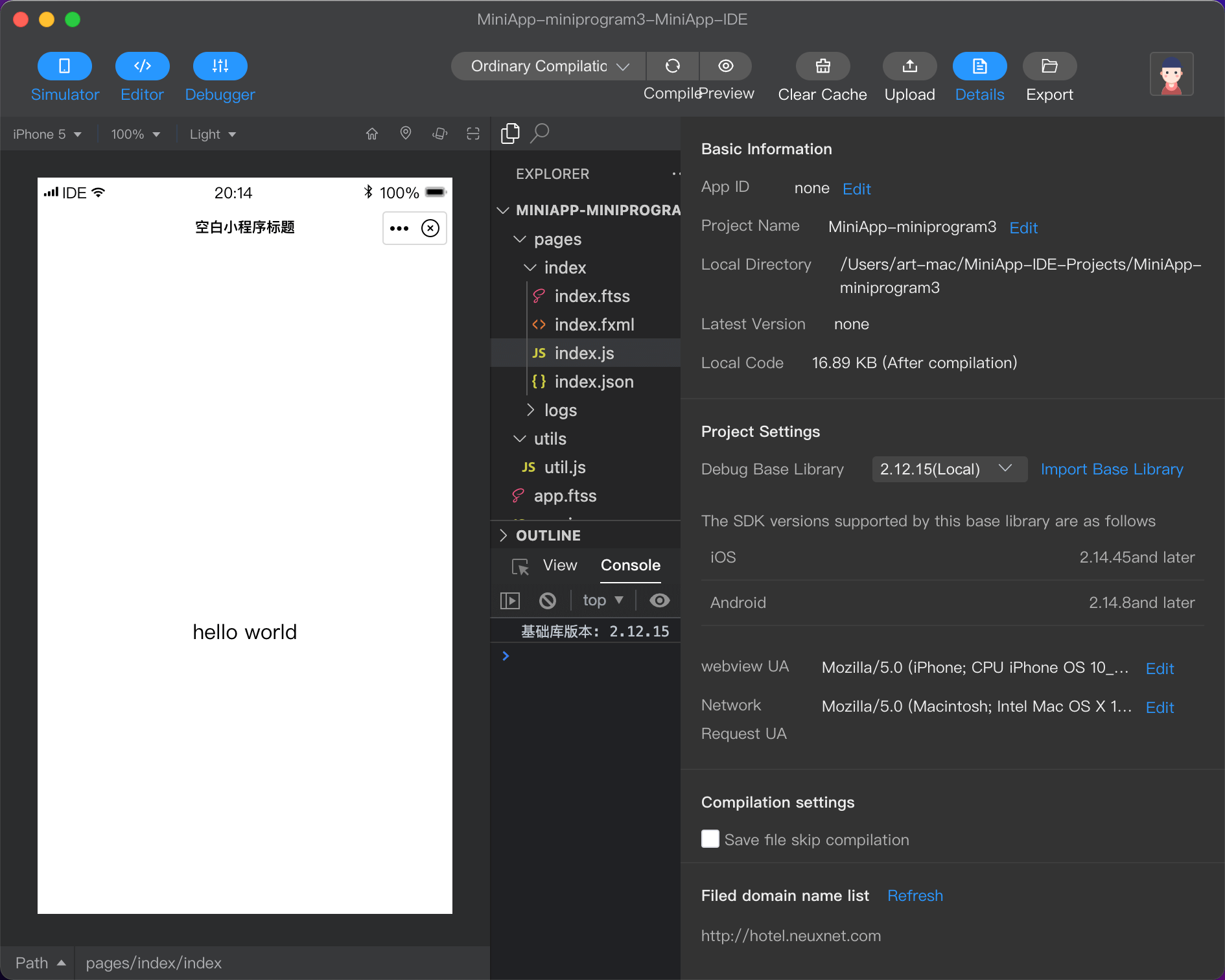Click Refresh for filed domain list

915,896
